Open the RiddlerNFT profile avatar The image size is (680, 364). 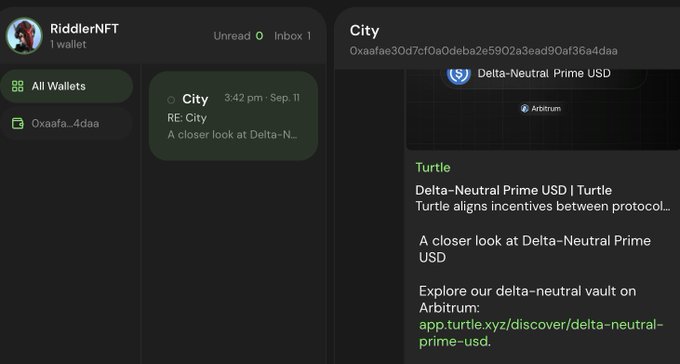tap(24, 36)
